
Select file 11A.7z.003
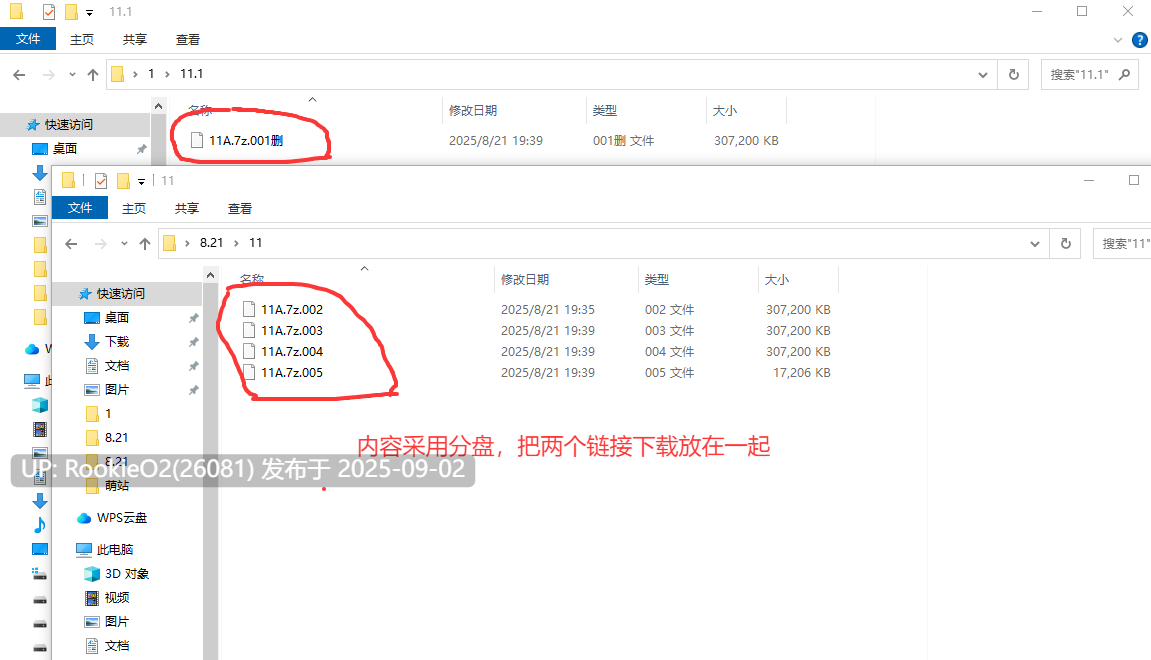point(292,330)
